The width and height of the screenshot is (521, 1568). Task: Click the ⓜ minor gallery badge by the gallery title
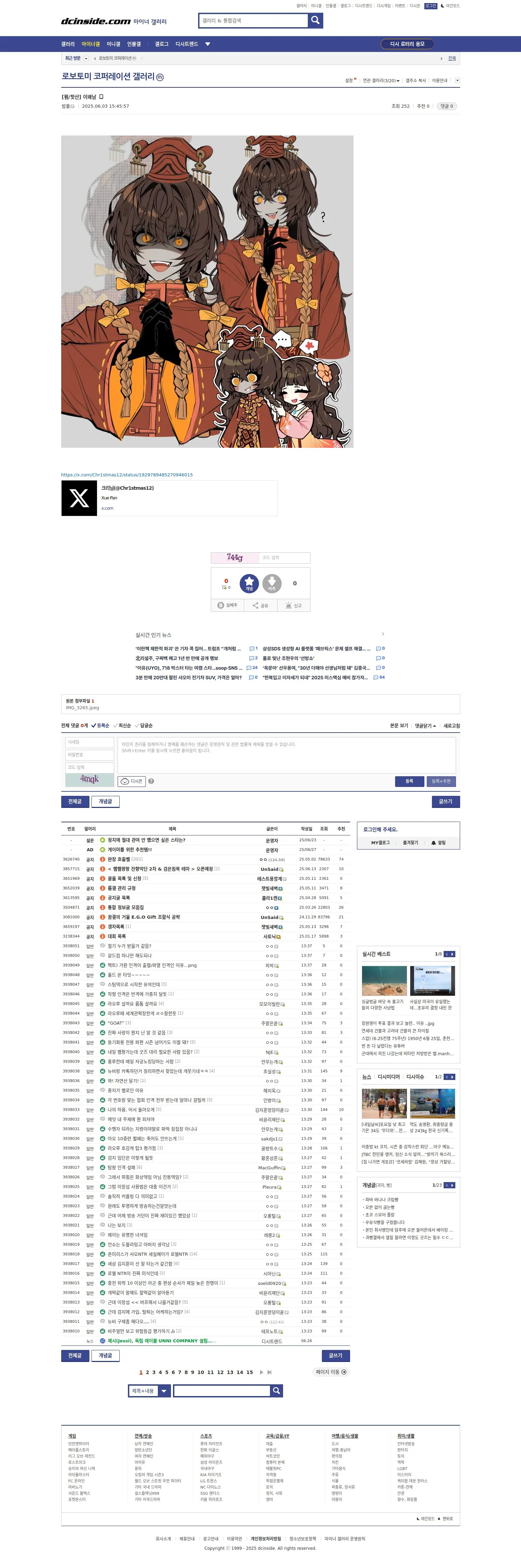pyautogui.click(x=160, y=77)
